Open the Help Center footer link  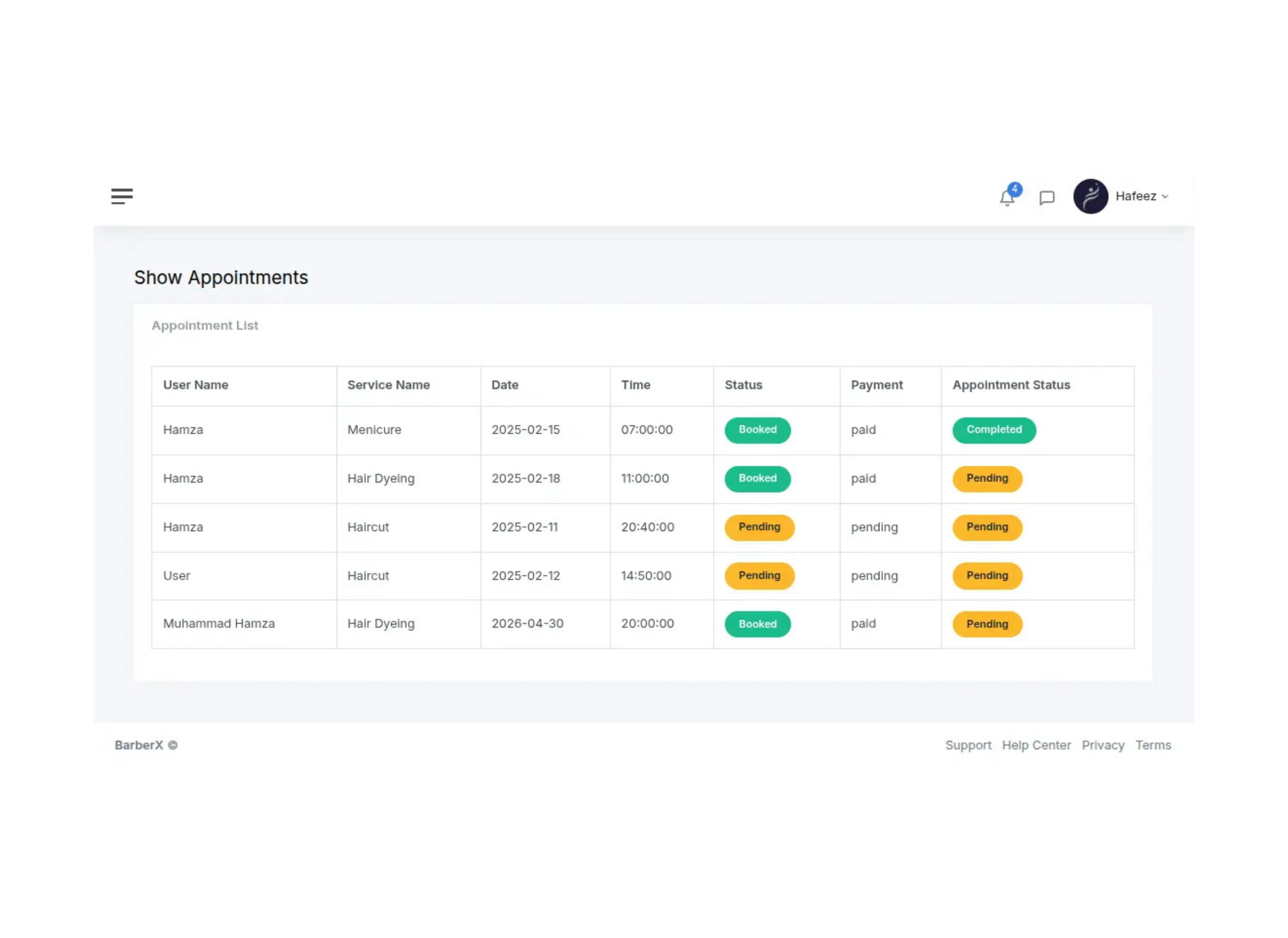tap(1036, 745)
